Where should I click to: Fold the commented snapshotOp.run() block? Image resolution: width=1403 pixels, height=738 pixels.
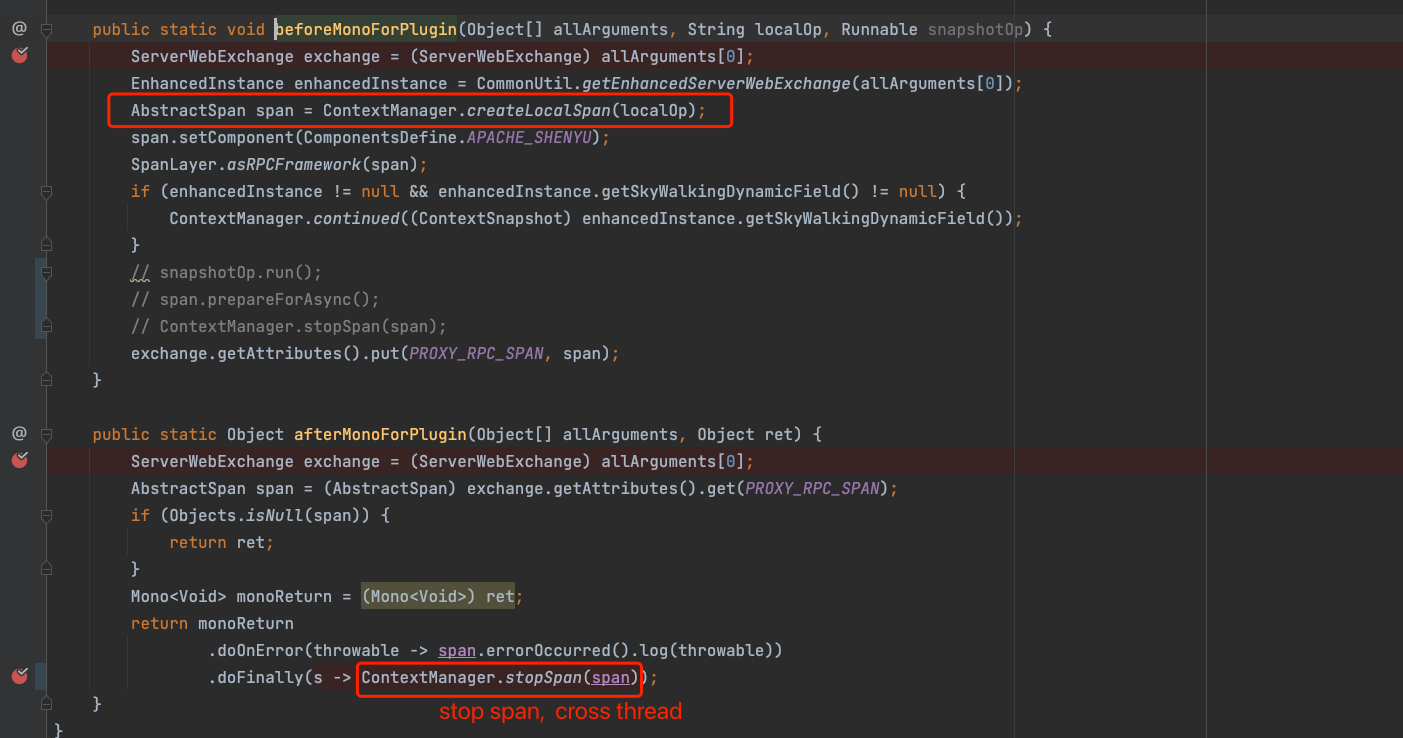click(x=46, y=272)
